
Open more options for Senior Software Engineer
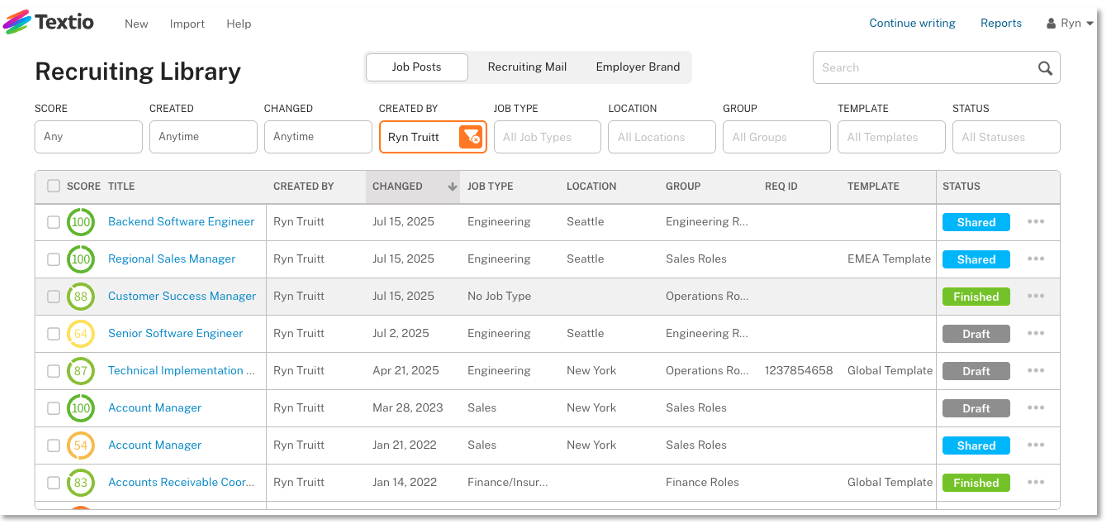1035,334
